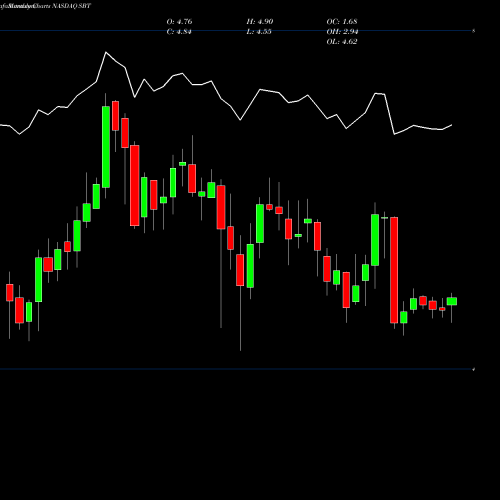Select the "C: 4.84" close value
500x500 pixels.
[x=179, y=32]
